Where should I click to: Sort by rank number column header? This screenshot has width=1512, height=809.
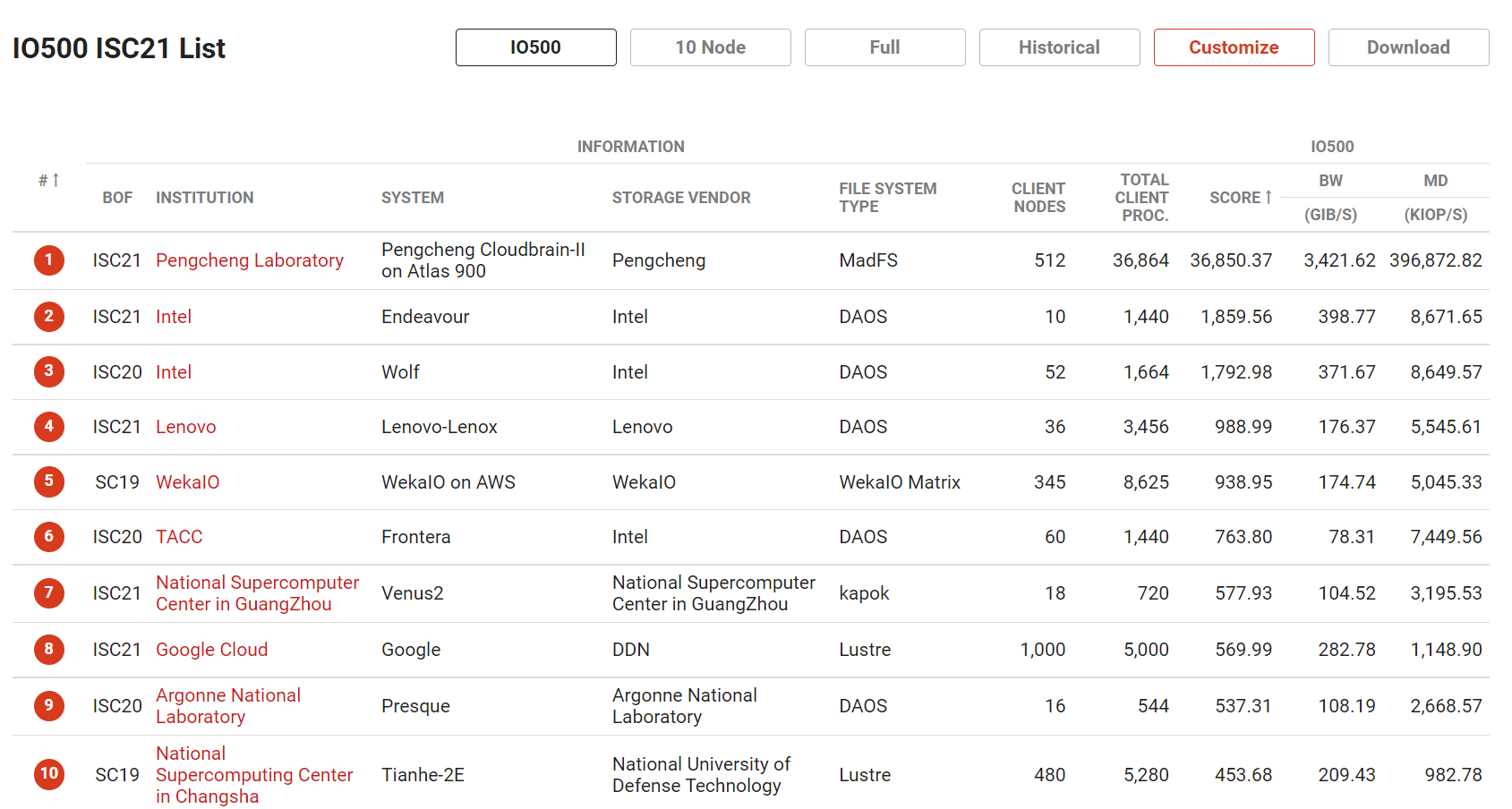click(49, 181)
